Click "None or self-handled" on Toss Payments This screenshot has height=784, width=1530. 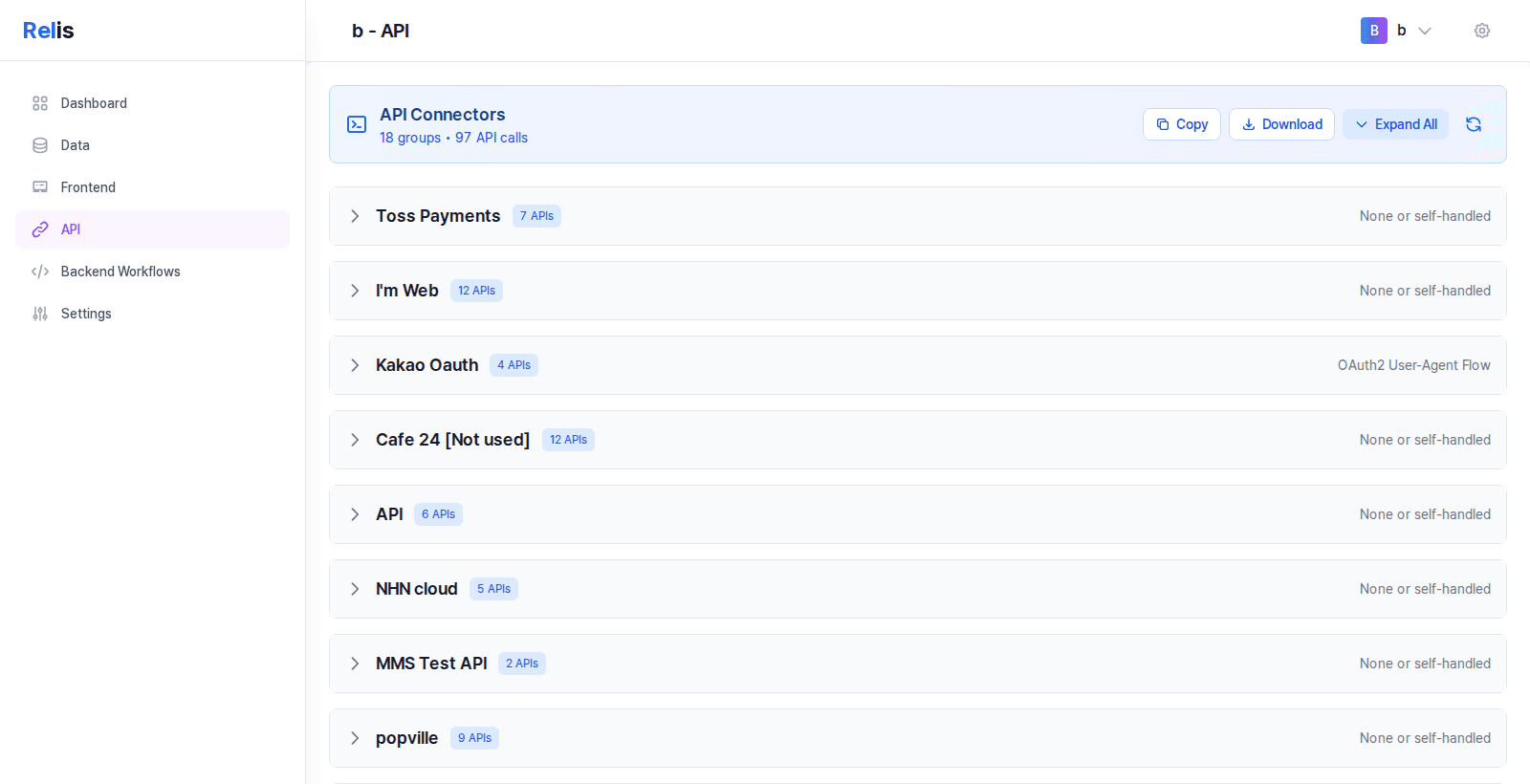click(x=1425, y=216)
